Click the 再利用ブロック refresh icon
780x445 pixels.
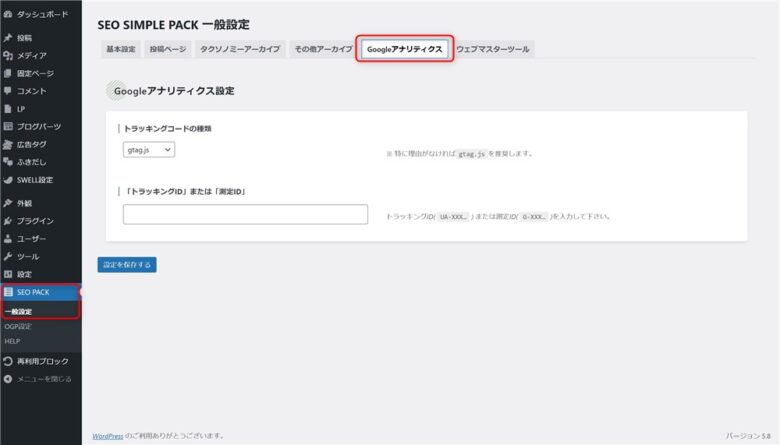[x=8, y=361]
